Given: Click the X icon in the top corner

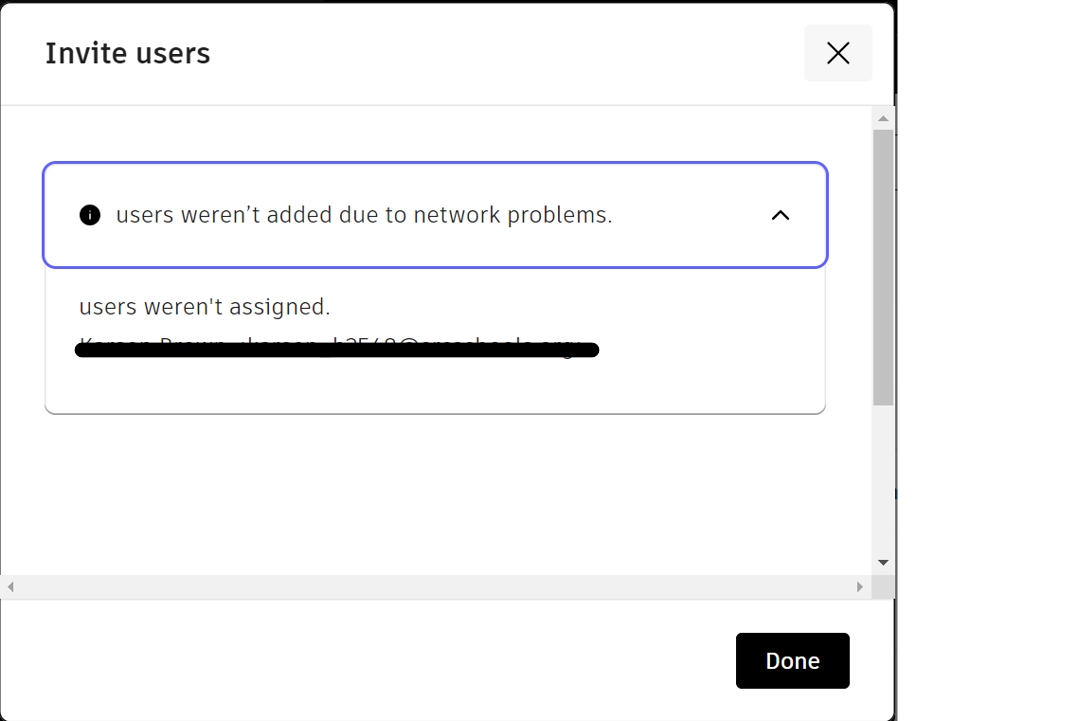Looking at the screenshot, I should point(838,53).
